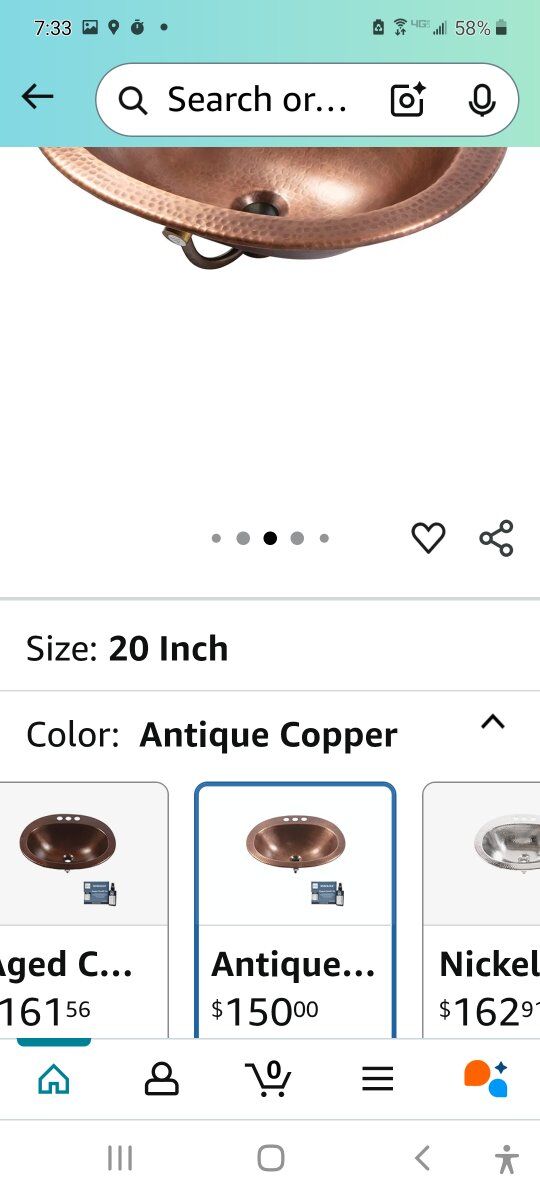Open the hamburger menu in bottom bar
540x1200 pixels.
377,1079
